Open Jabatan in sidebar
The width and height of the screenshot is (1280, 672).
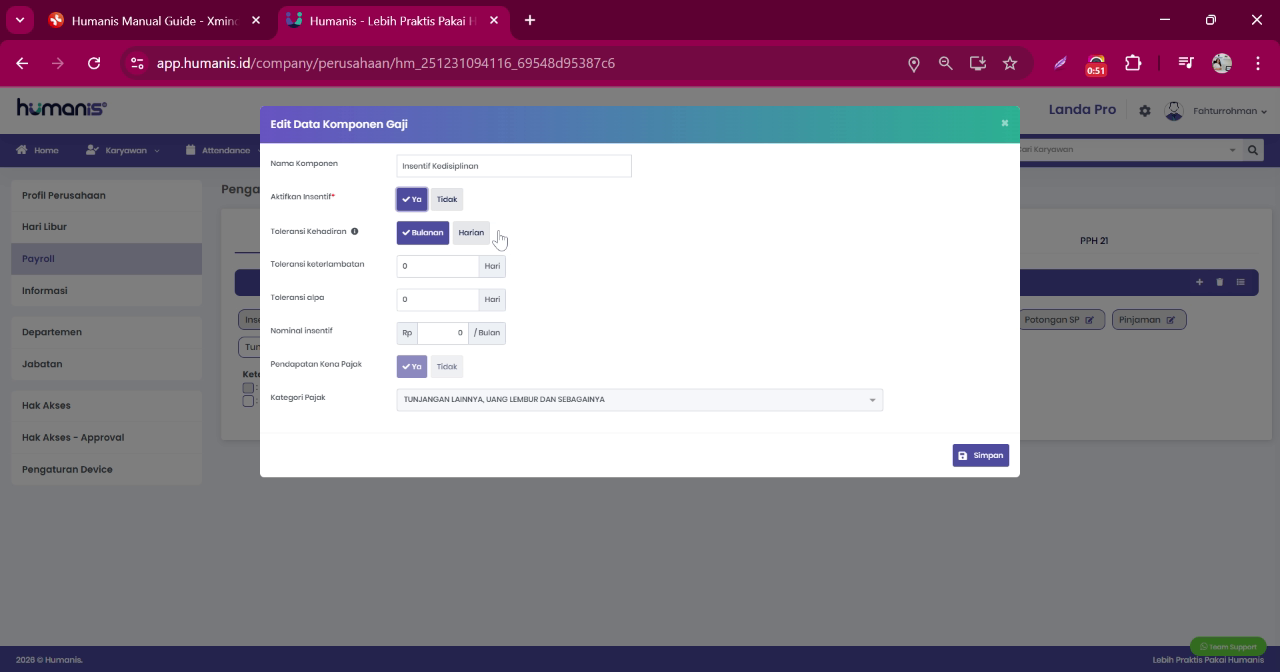tap(106, 364)
